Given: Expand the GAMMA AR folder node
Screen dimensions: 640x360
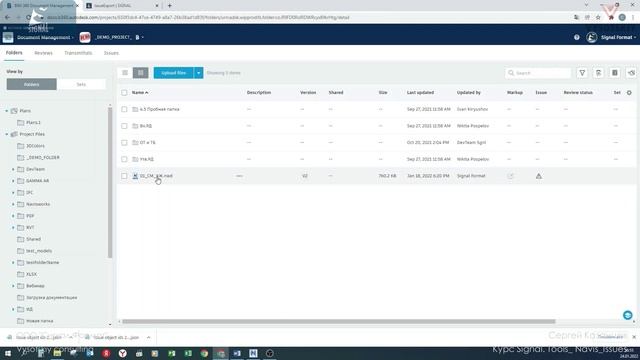Looking at the screenshot, I should click(13, 181).
